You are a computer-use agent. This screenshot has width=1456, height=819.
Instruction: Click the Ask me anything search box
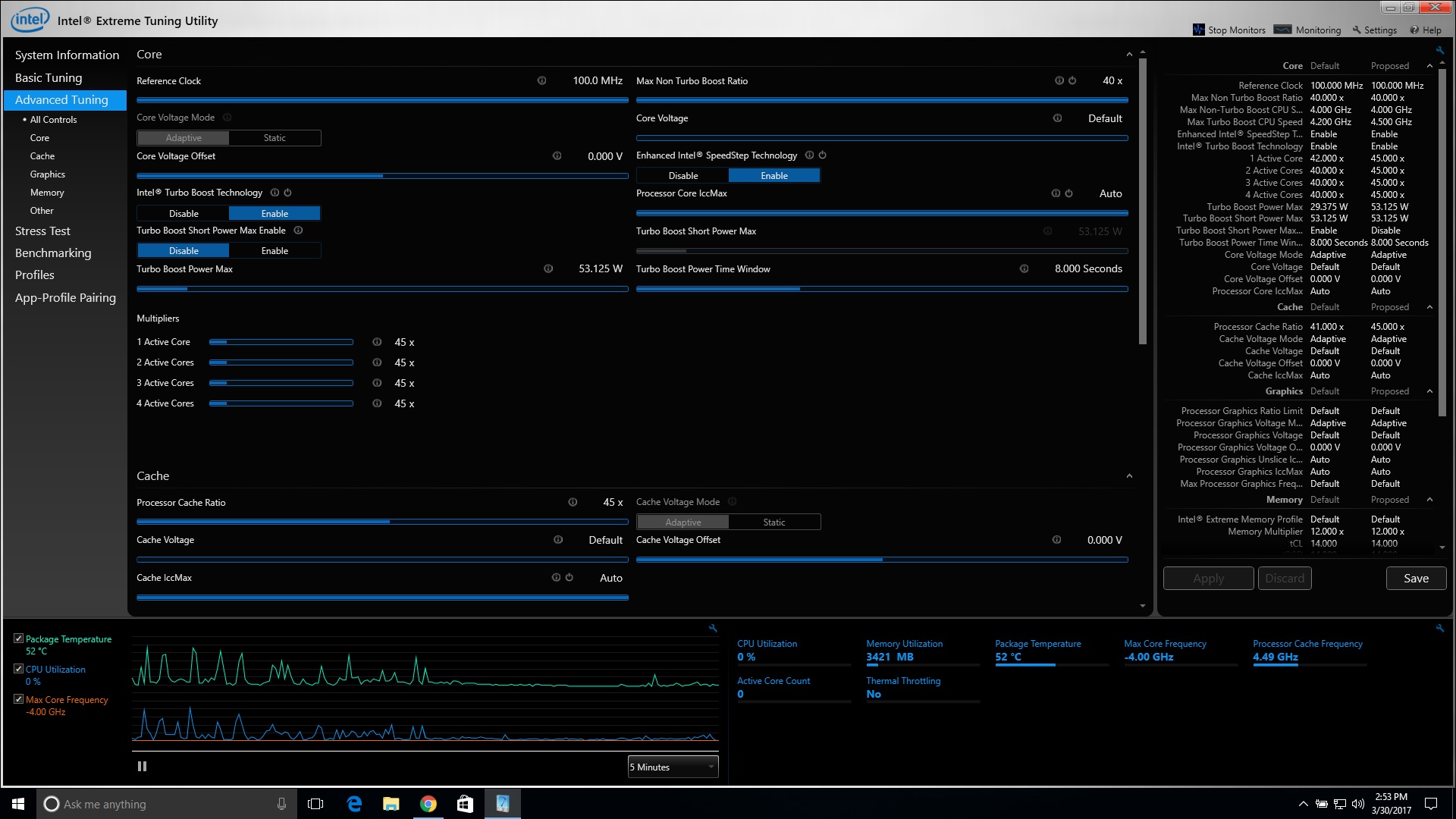167,804
